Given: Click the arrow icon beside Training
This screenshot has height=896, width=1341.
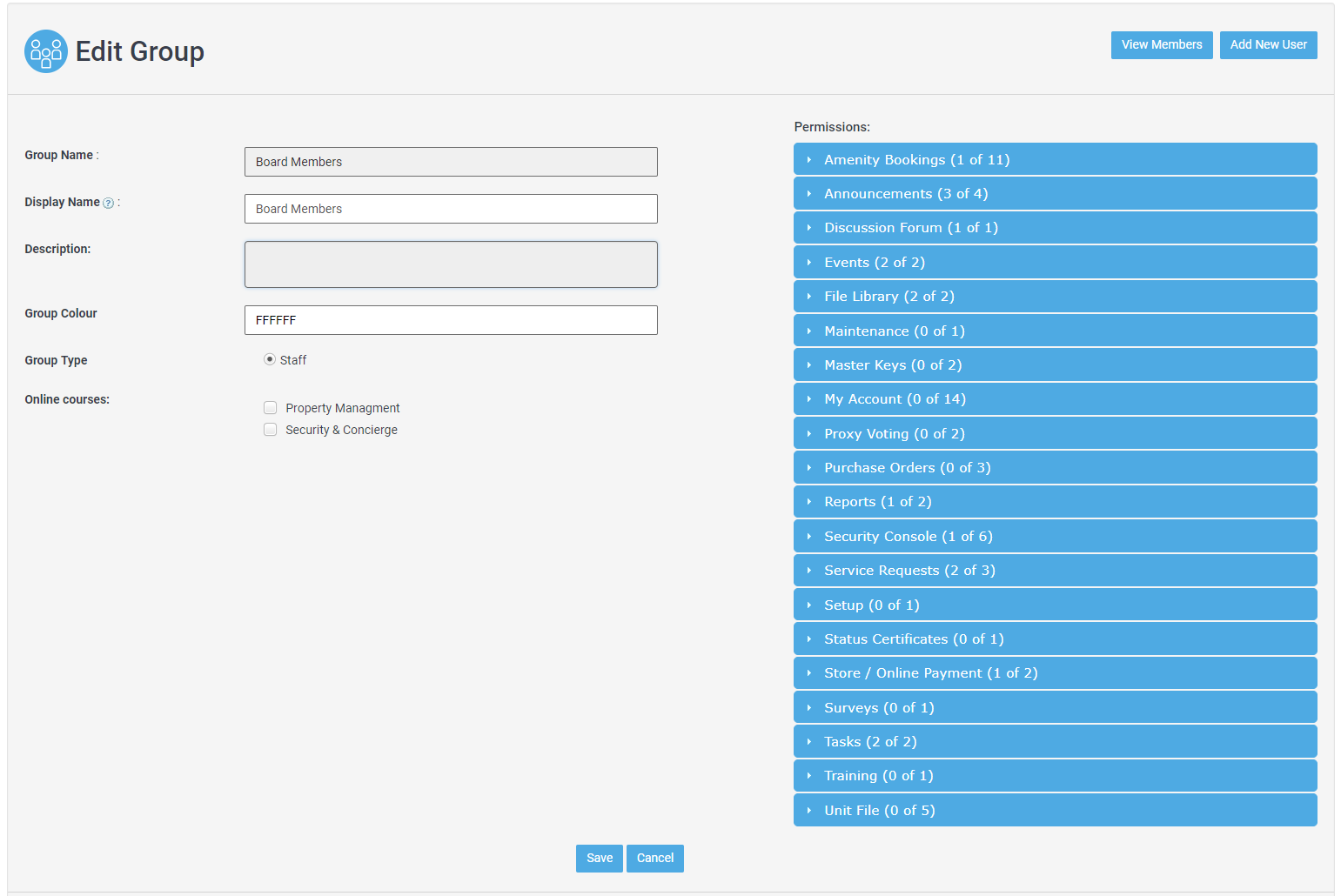Looking at the screenshot, I should [809, 776].
